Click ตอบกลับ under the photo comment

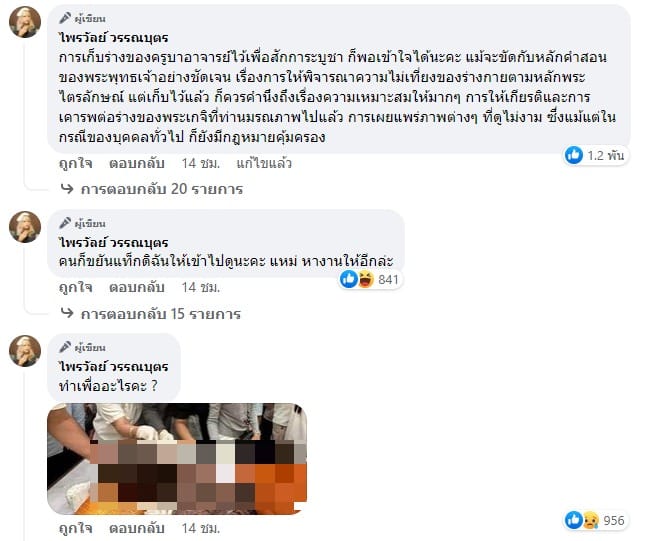click(x=137, y=528)
